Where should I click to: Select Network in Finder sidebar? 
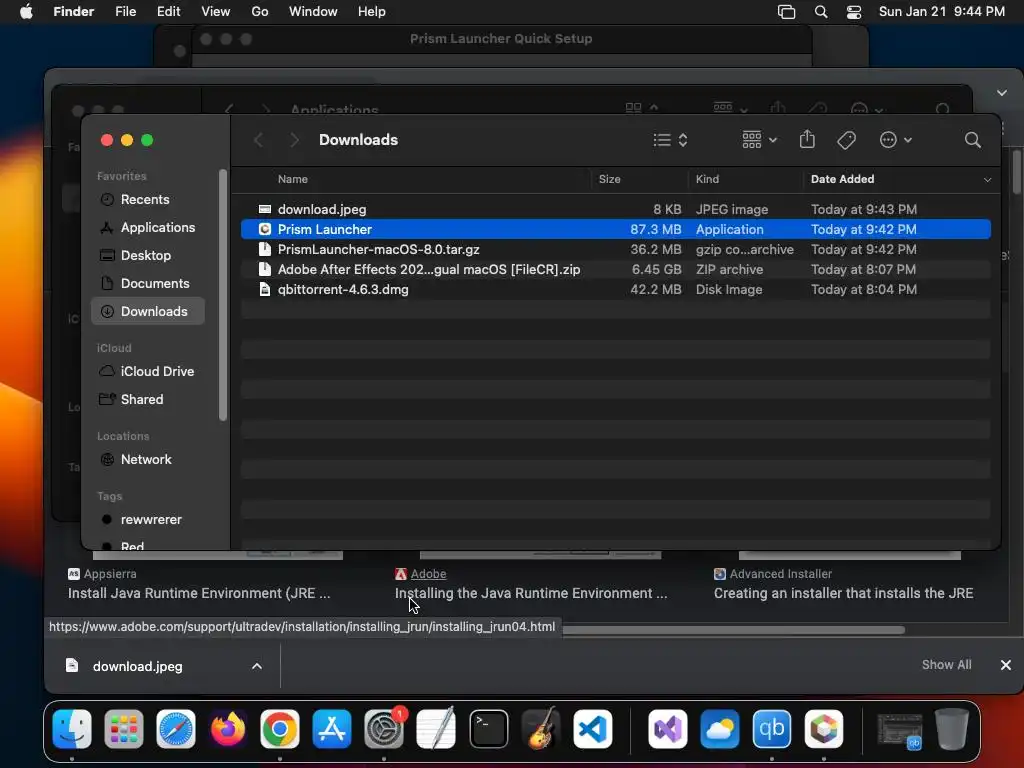[x=148, y=460]
